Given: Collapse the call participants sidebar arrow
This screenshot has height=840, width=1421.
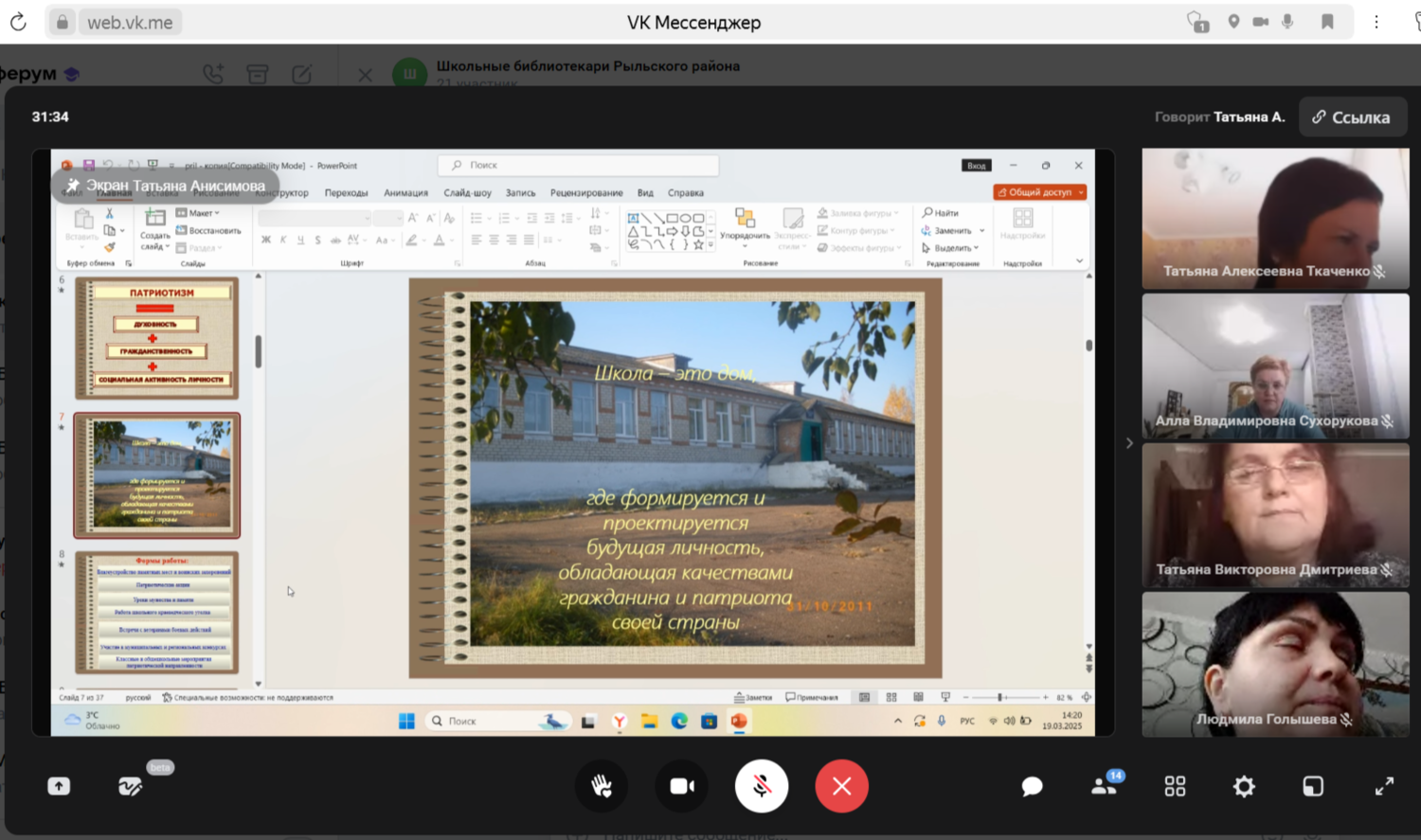Looking at the screenshot, I should (x=1129, y=442).
